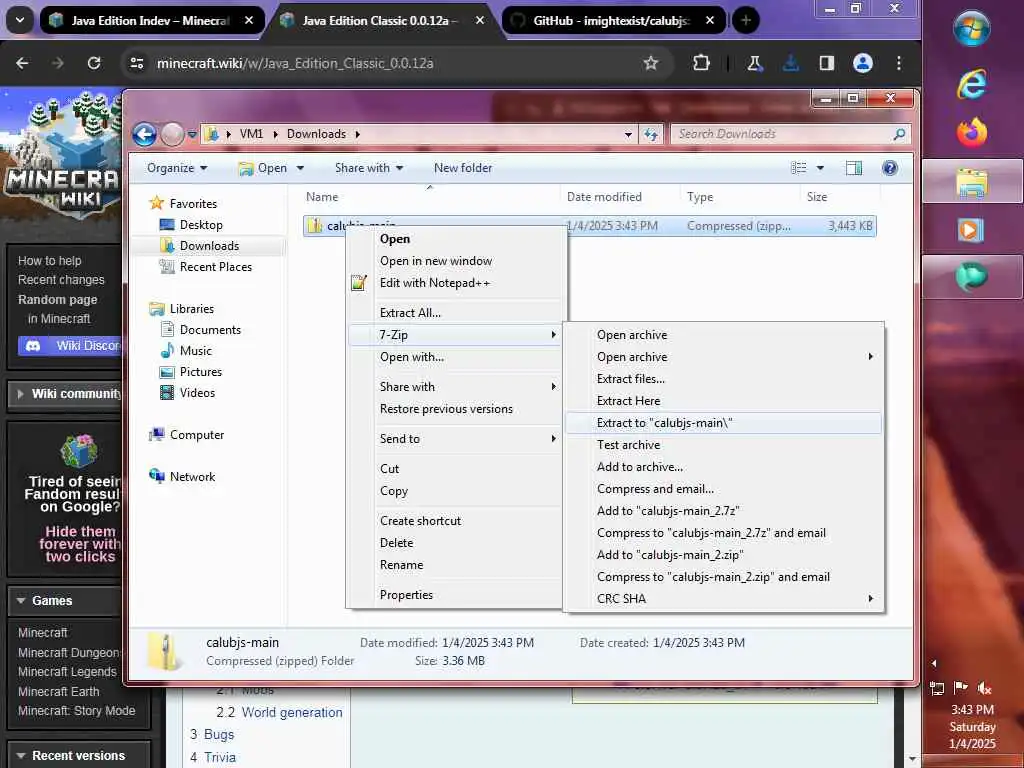This screenshot has height=768, width=1024.
Task: Click in Search Downloads field
Action: pyautogui.click(x=780, y=134)
